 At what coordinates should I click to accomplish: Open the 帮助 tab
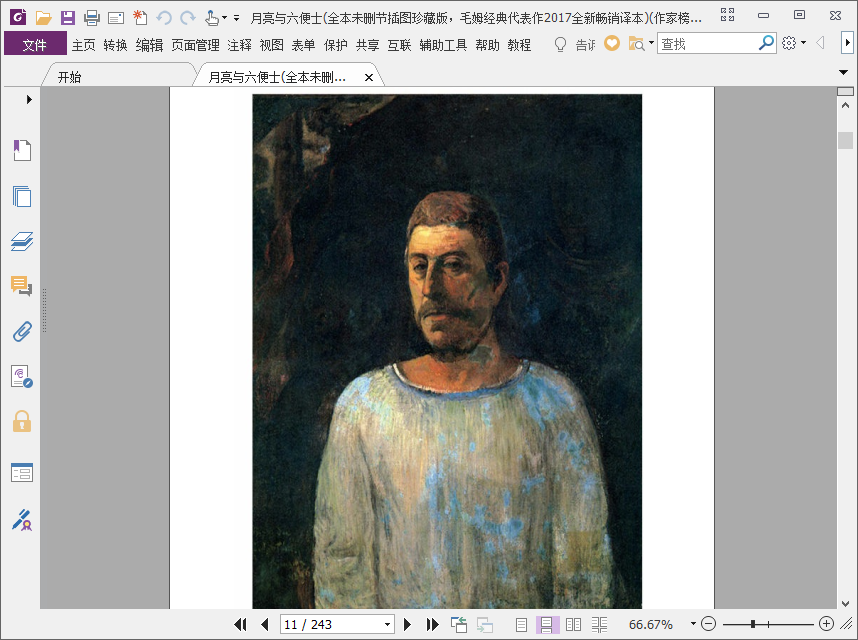click(488, 45)
